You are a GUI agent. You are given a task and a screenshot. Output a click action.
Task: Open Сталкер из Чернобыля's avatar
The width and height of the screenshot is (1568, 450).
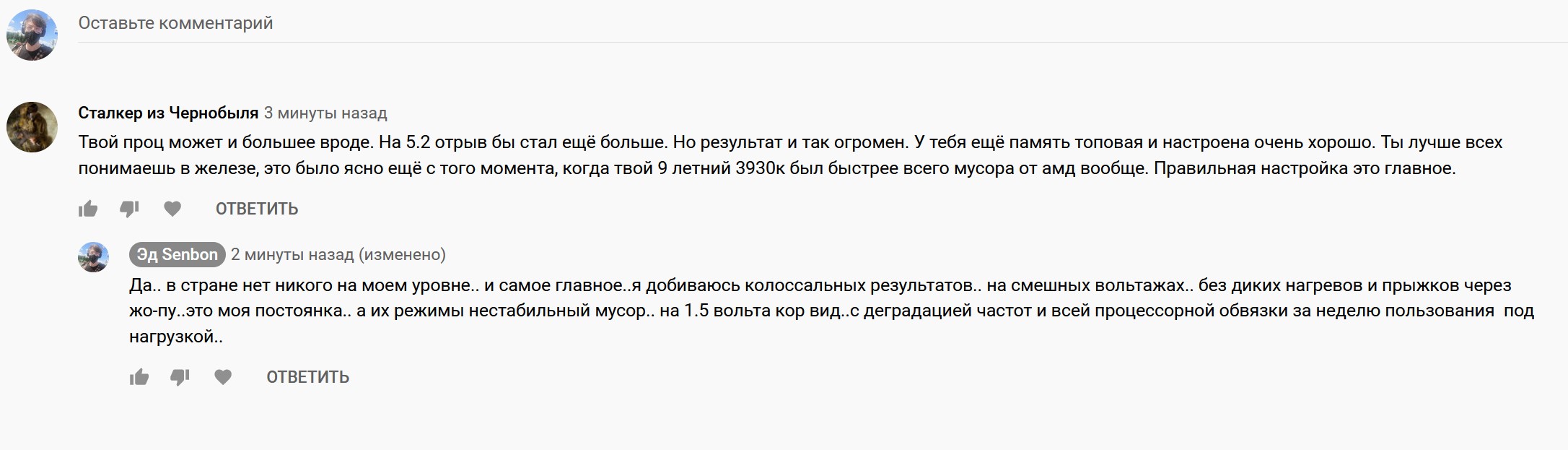[32, 126]
